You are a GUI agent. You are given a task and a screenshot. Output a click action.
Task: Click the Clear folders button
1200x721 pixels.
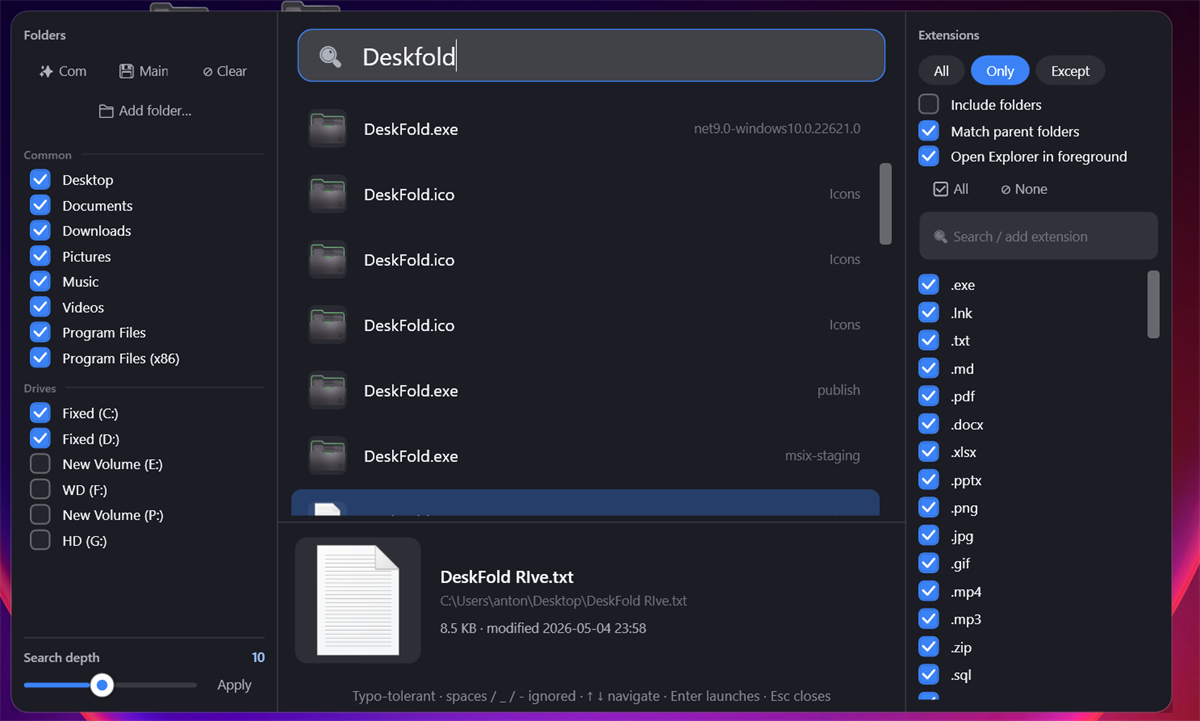(224, 71)
